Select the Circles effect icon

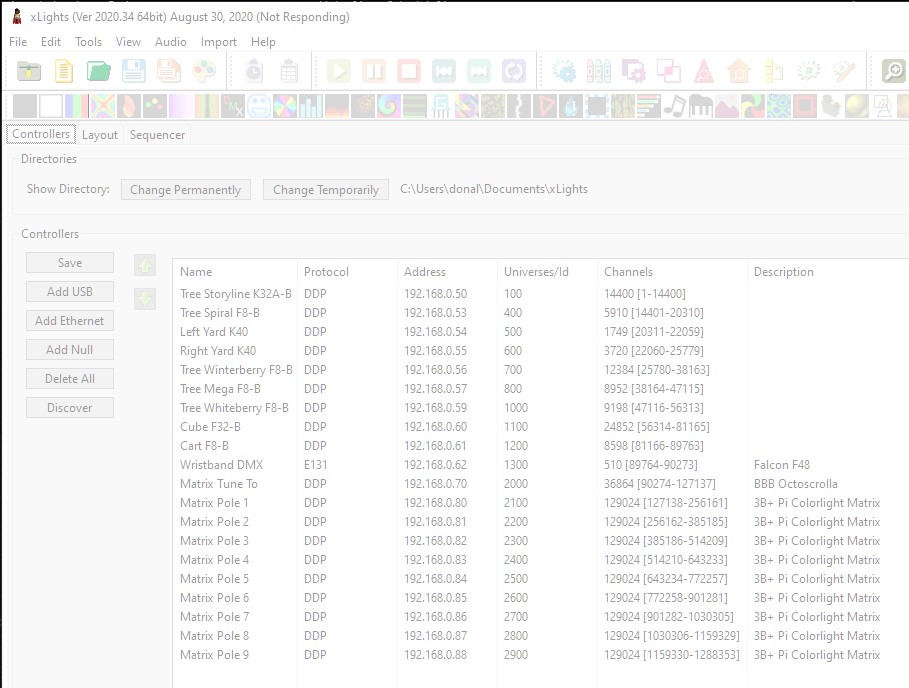click(155, 106)
